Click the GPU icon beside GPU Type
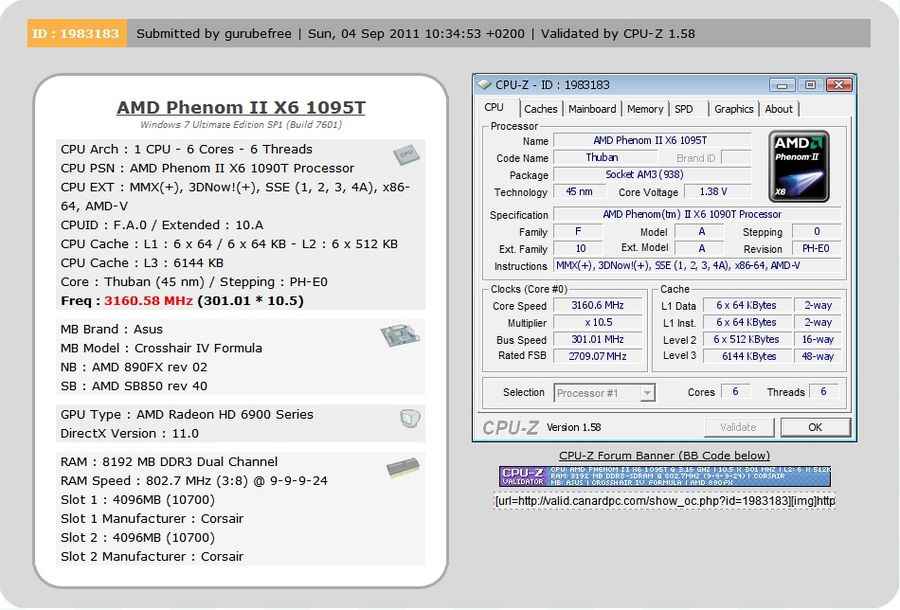 (x=408, y=418)
